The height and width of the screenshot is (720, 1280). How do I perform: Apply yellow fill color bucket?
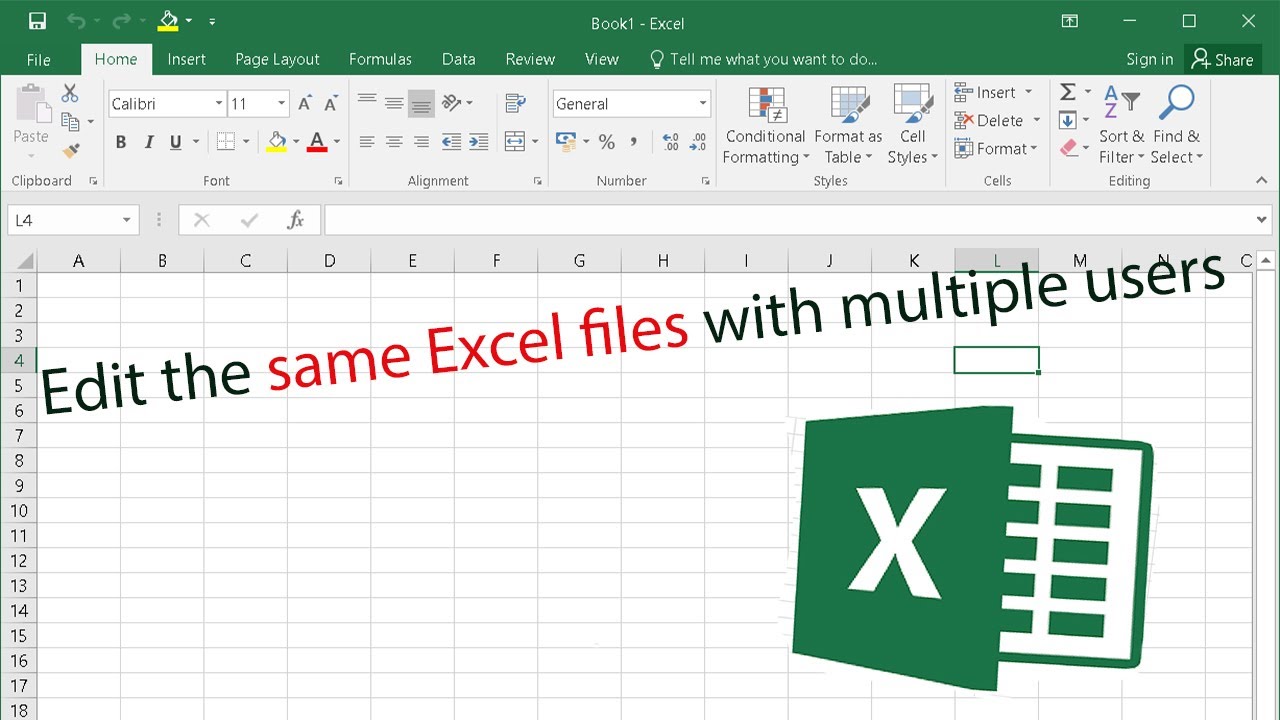click(x=277, y=142)
